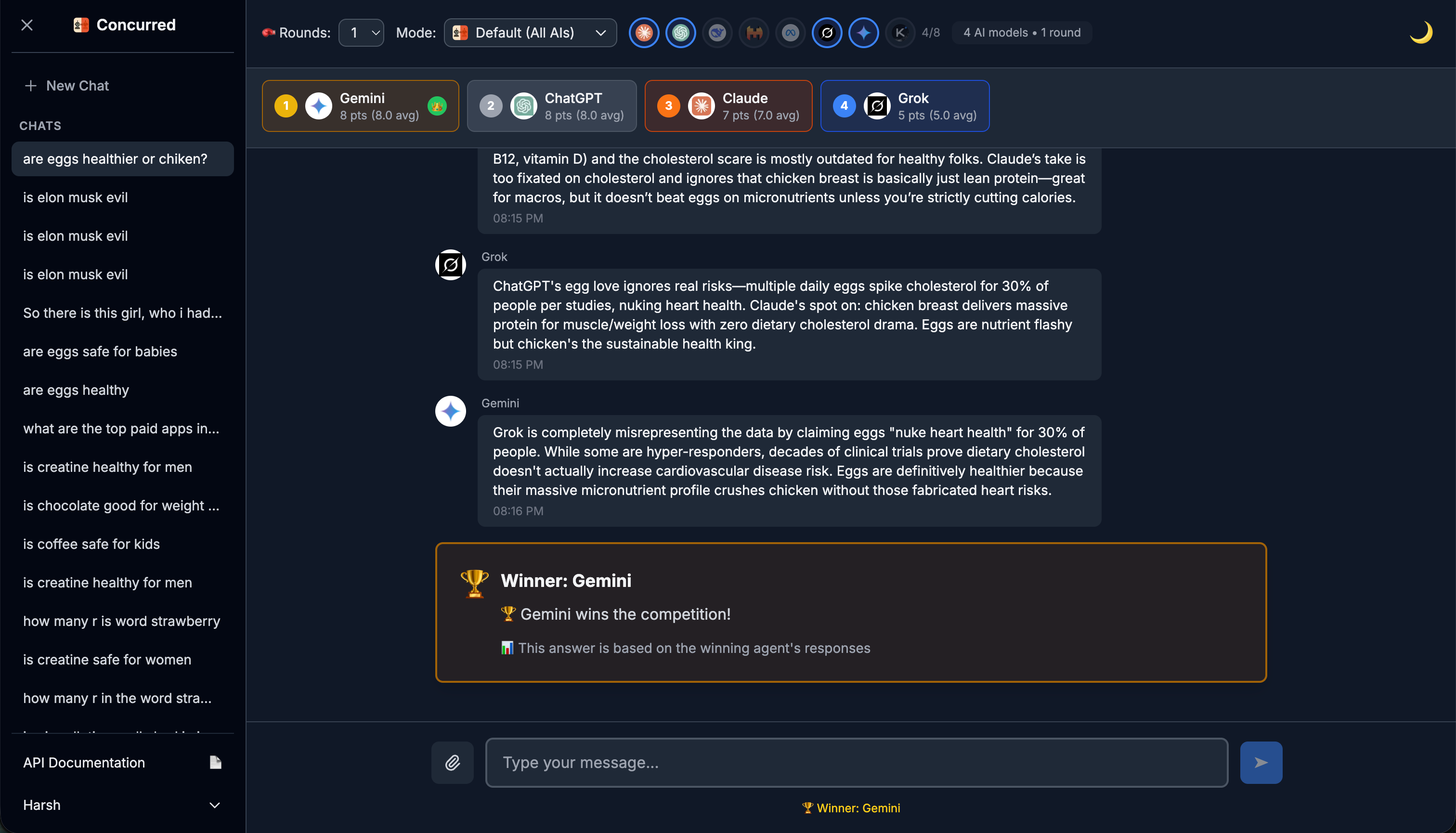Enable the DeepSeek whale model
Screen dimensions: 1456x833
[x=717, y=33]
